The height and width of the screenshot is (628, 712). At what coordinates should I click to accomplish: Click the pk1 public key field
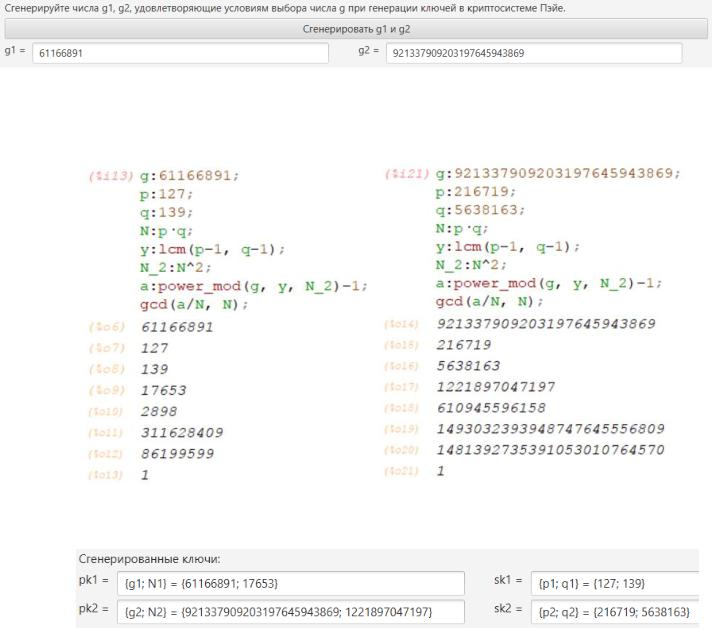(290, 583)
